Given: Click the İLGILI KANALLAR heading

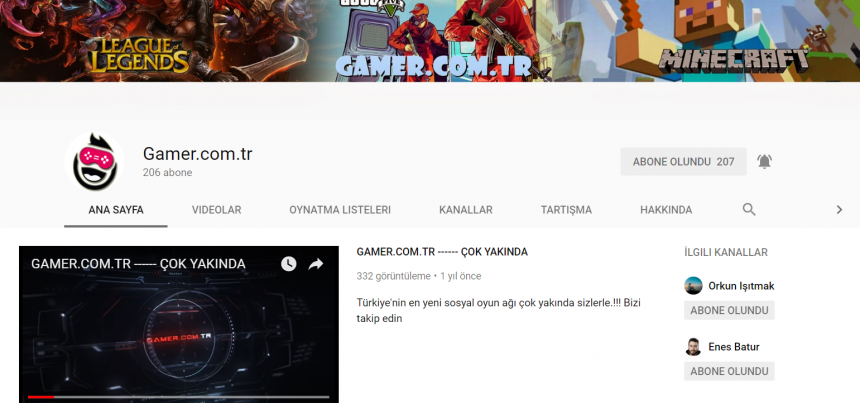Looking at the screenshot, I should click(x=726, y=252).
